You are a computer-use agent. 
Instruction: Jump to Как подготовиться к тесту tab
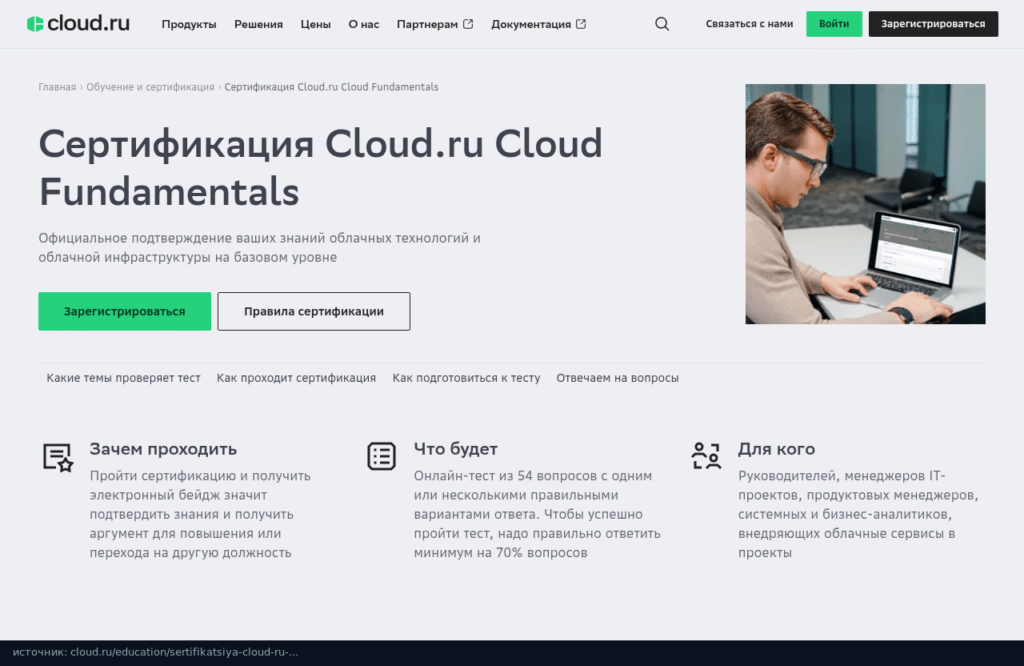[x=466, y=378]
